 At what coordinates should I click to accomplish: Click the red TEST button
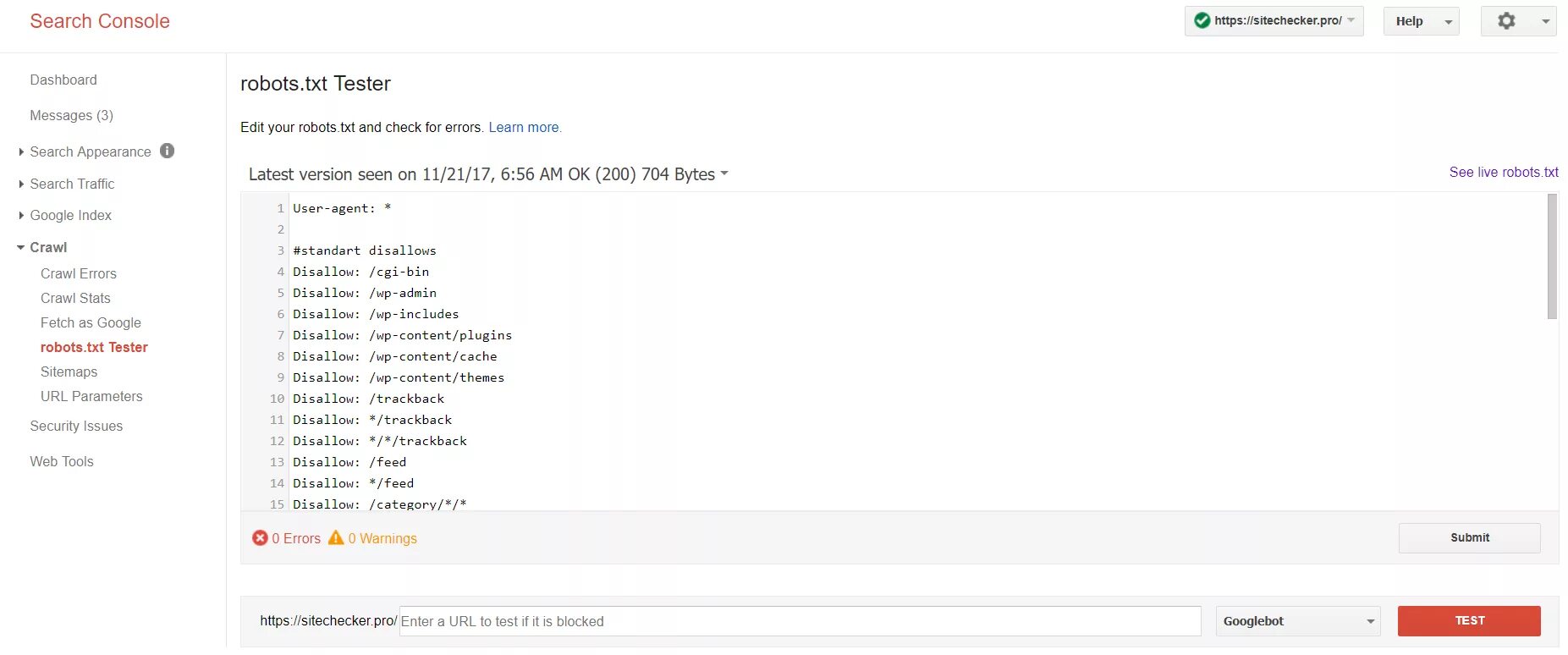(x=1469, y=621)
